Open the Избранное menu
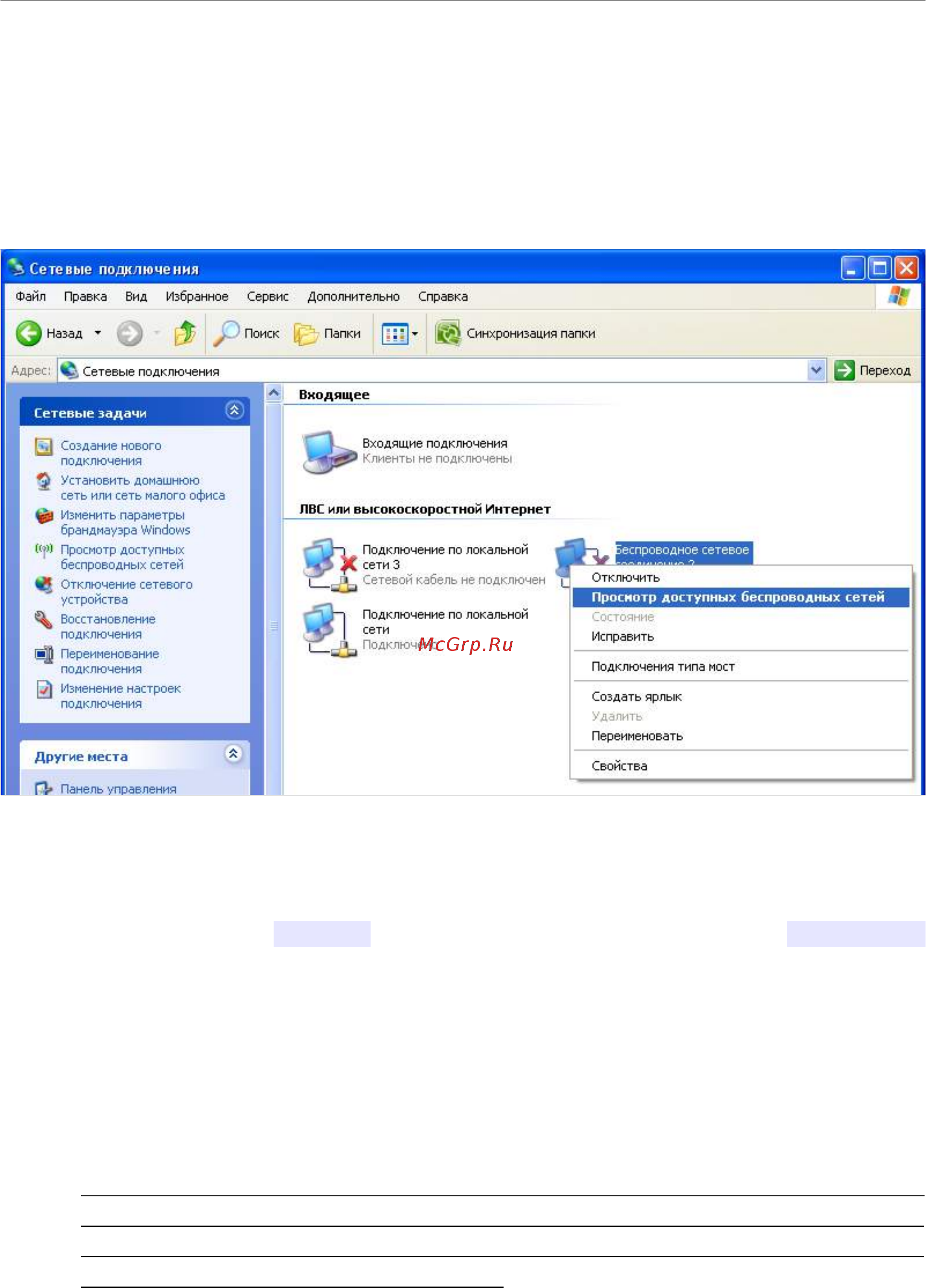926x1288 pixels. coord(197,297)
